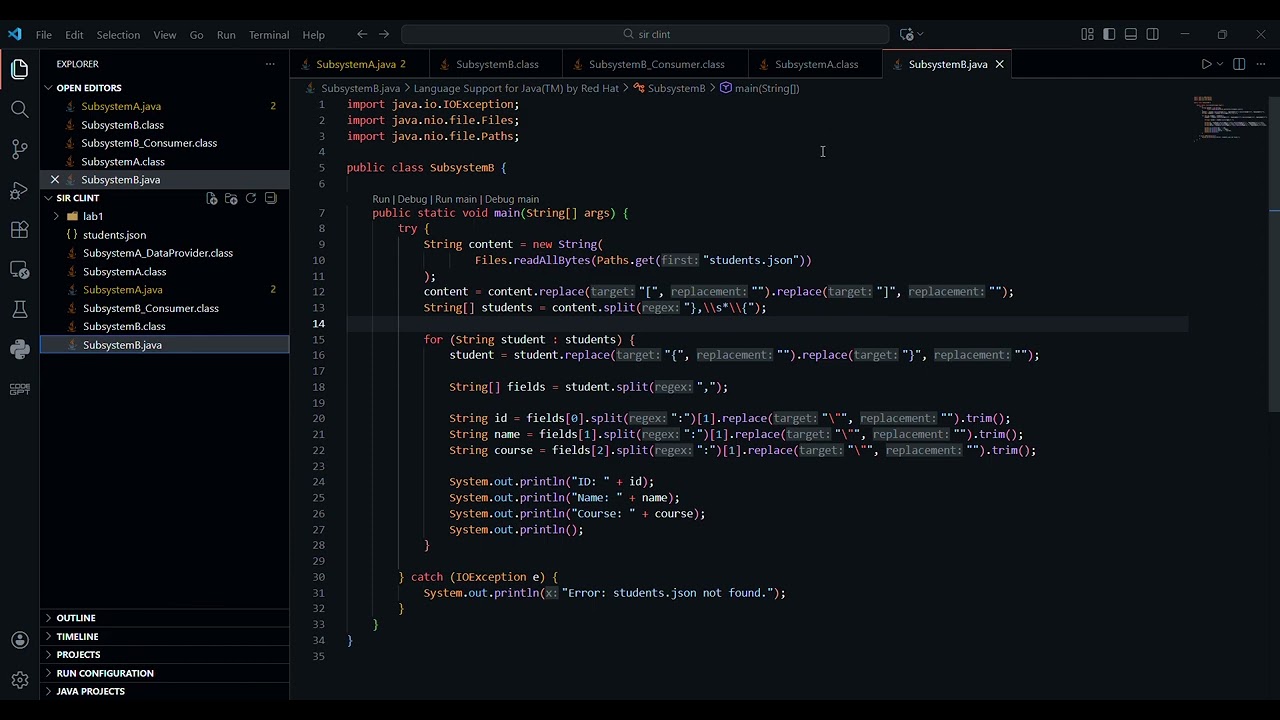Screen dimensions: 1280x720
Task: Click Debug CodeLens above main method
Action: tap(412, 199)
